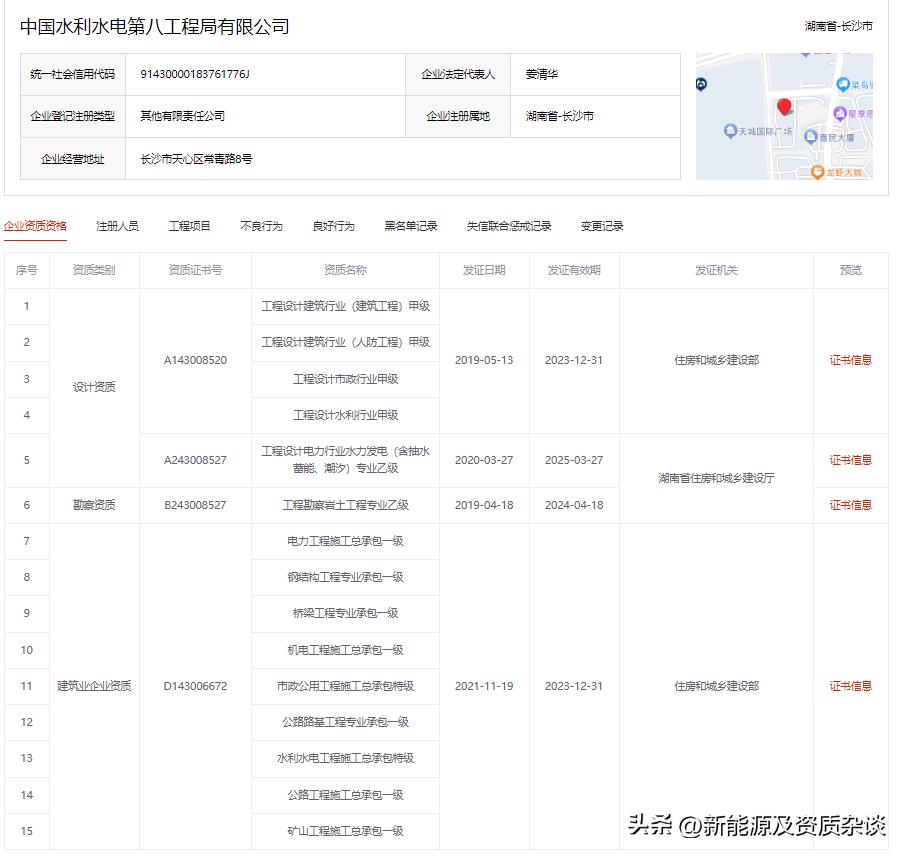
Task: Click the purple 星享恩 map marker
Action: pos(840,113)
